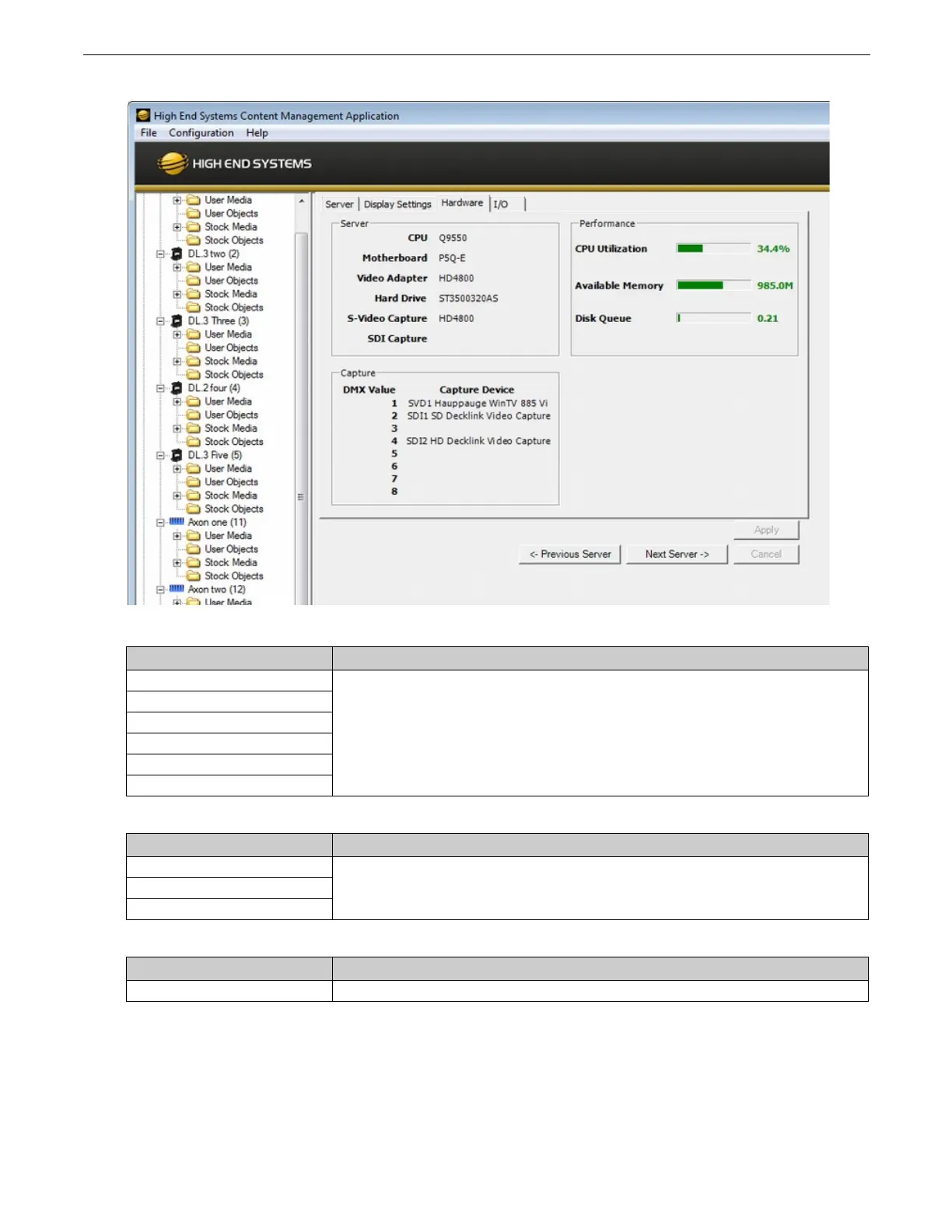The width and height of the screenshot is (952, 1232).
Task: Click capture device SVD1 Hauppauge WinTV row
Action: (x=478, y=403)
